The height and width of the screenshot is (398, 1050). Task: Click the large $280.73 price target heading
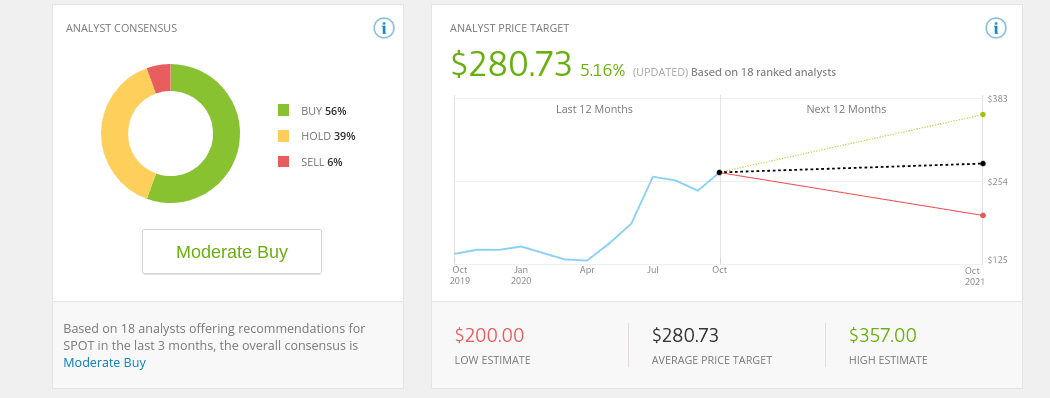point(512,64)
